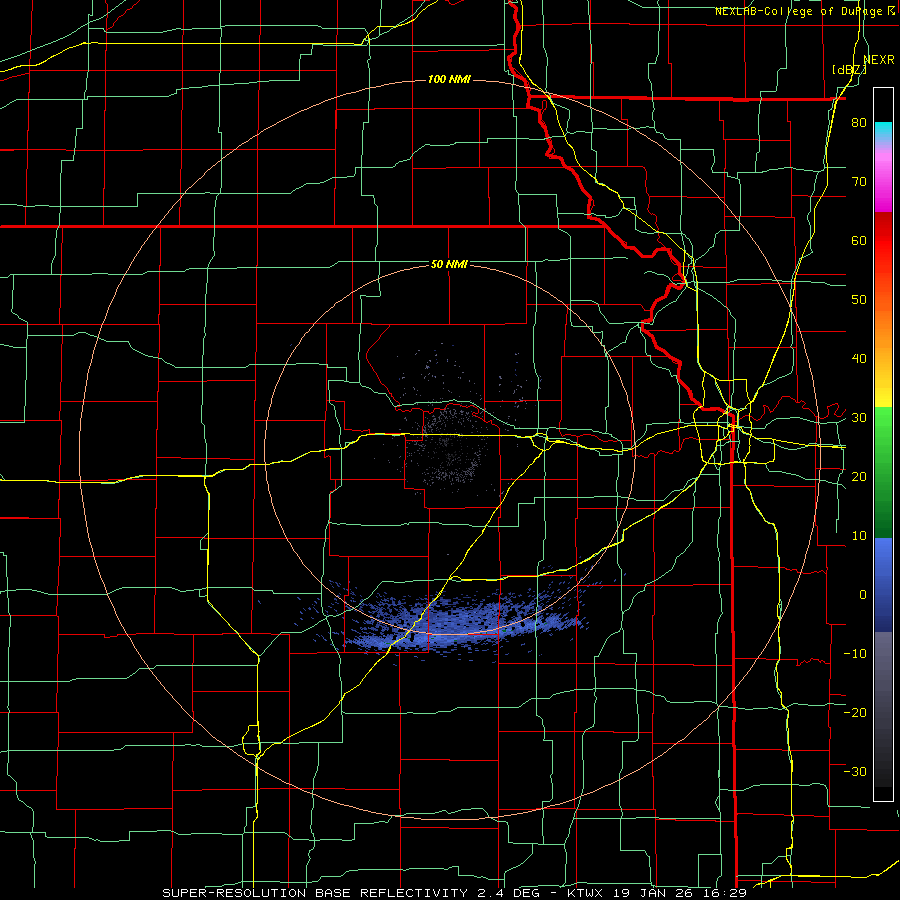Click the 50 NMI range ring label
The width and height of the screenshot is (900, 900).
pyautogui.click(x=449, y=265)
